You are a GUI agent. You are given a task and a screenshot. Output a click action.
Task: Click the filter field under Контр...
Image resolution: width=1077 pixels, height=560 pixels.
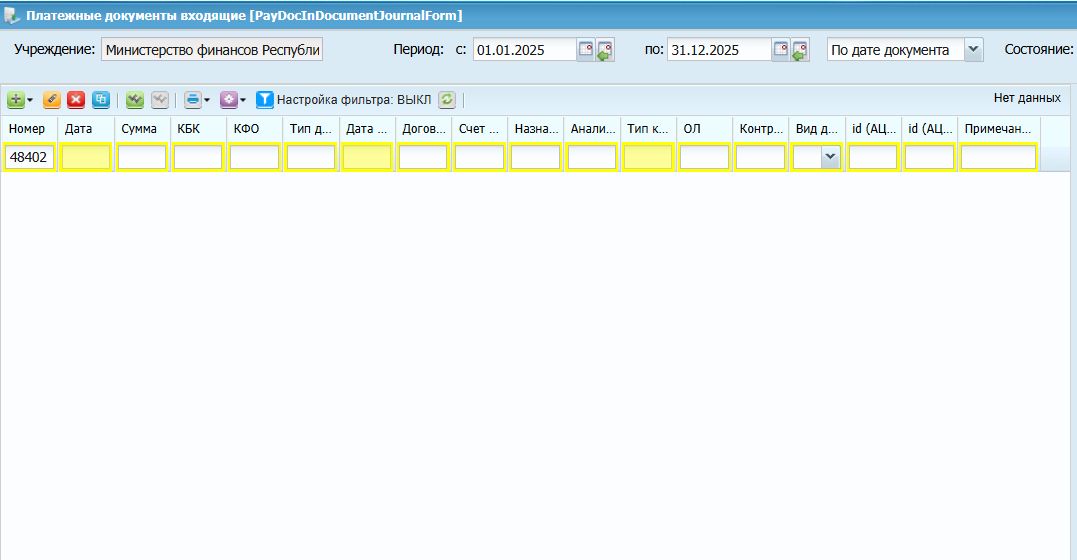[x=760, y=157]
